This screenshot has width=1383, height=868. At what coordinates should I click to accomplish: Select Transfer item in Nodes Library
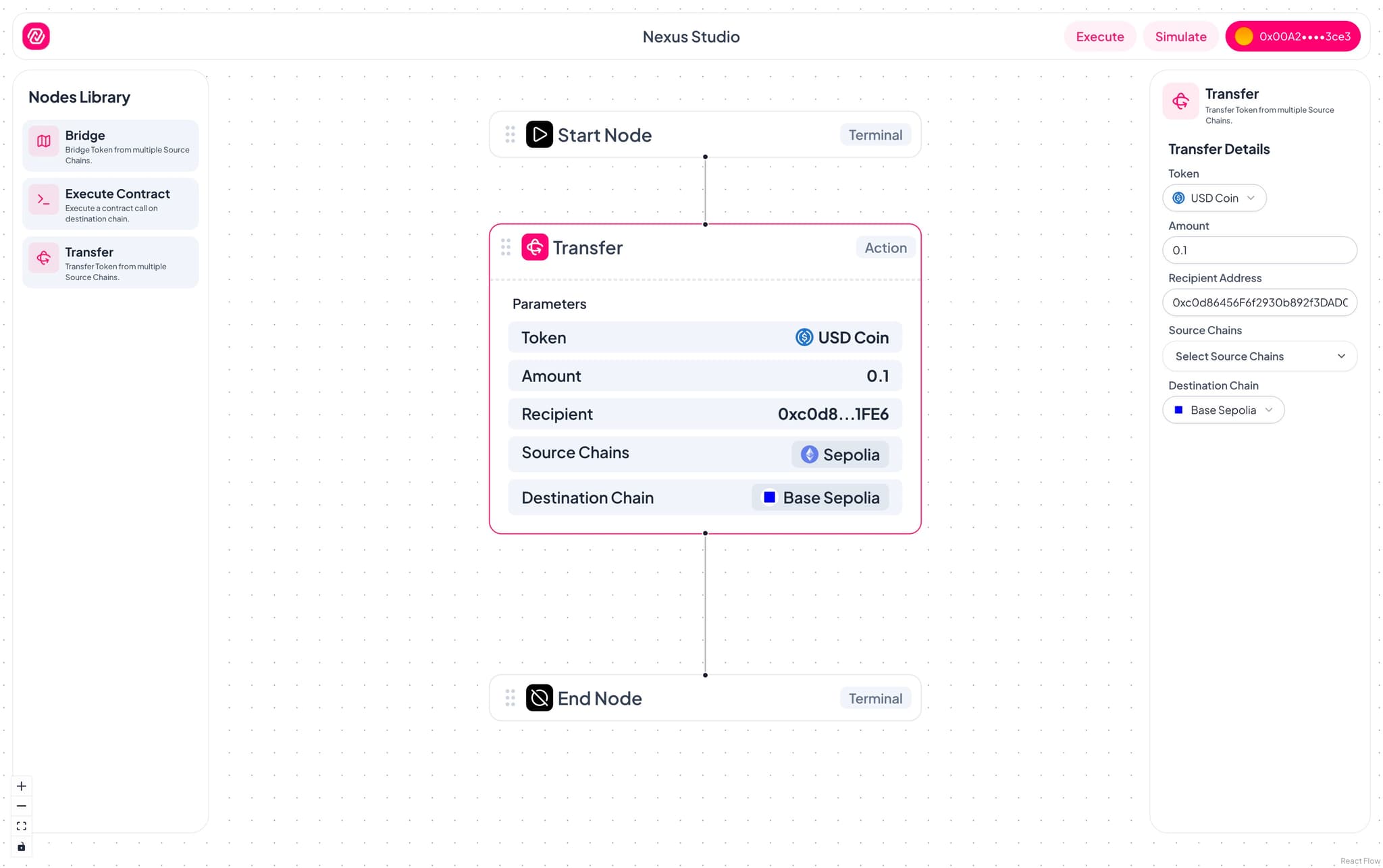click(111, 263)
